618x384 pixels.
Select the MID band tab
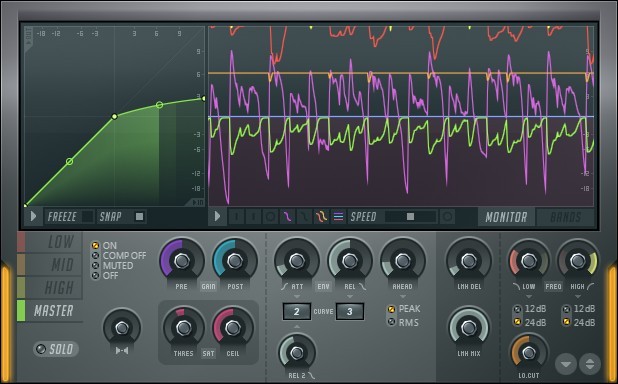(50, 265)
